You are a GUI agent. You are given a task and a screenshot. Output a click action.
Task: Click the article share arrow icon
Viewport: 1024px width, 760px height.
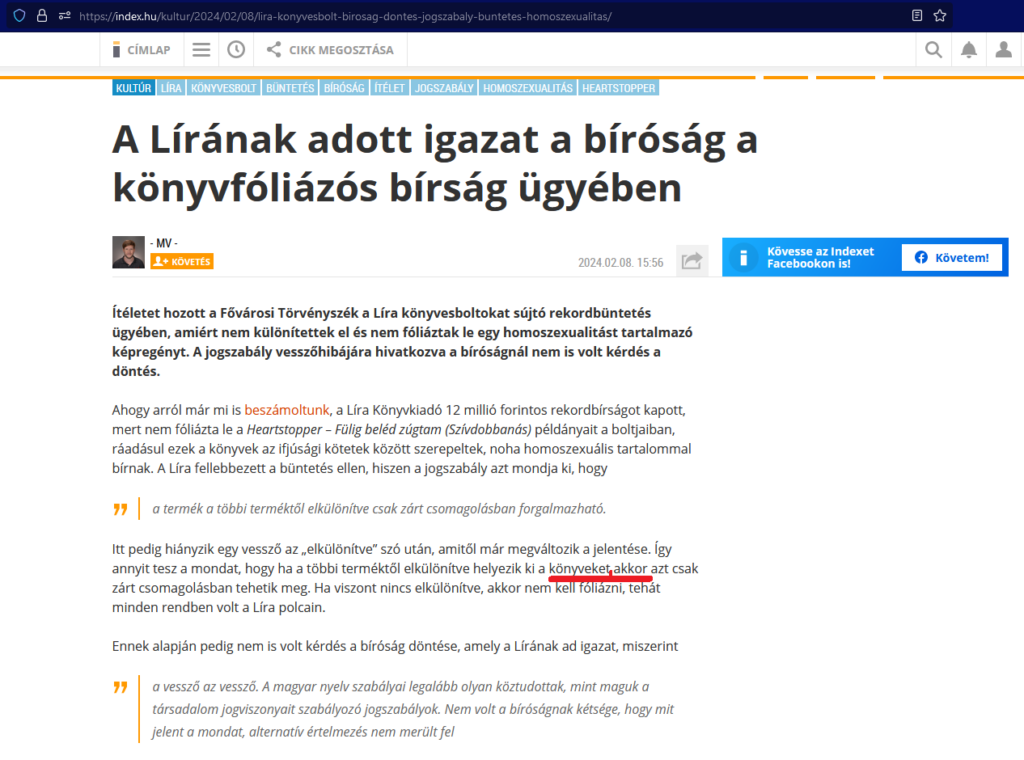692,261
